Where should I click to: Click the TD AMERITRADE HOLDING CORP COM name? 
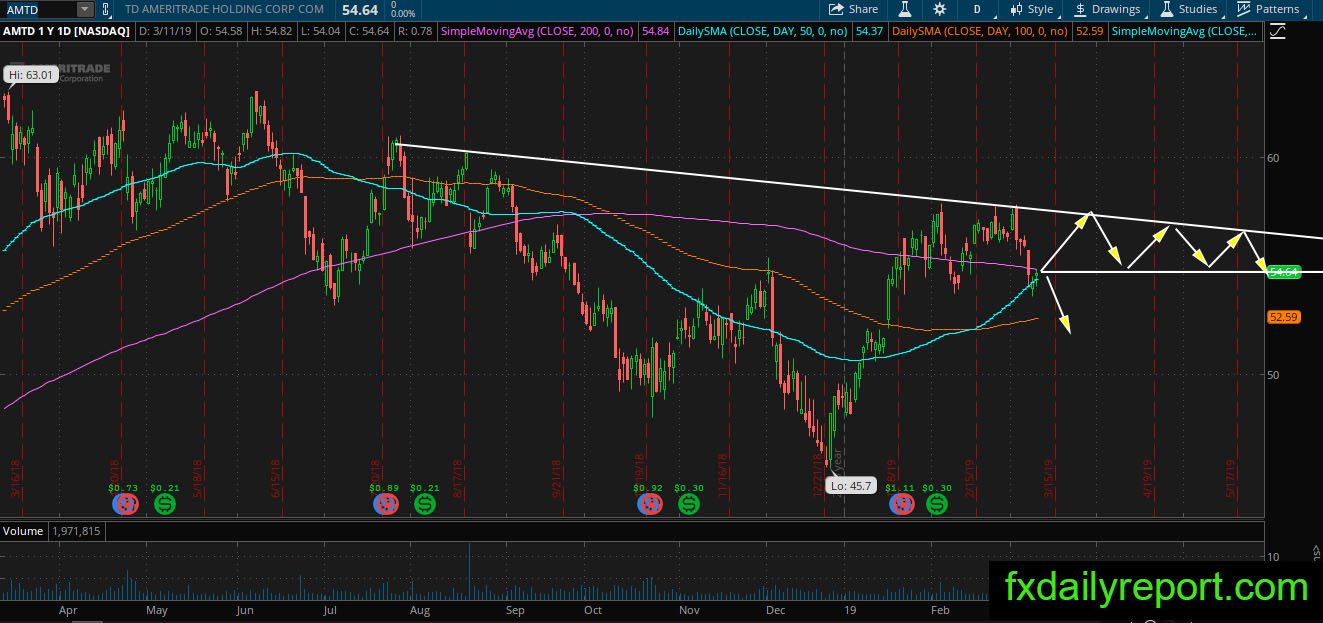(x=226, y=9)
